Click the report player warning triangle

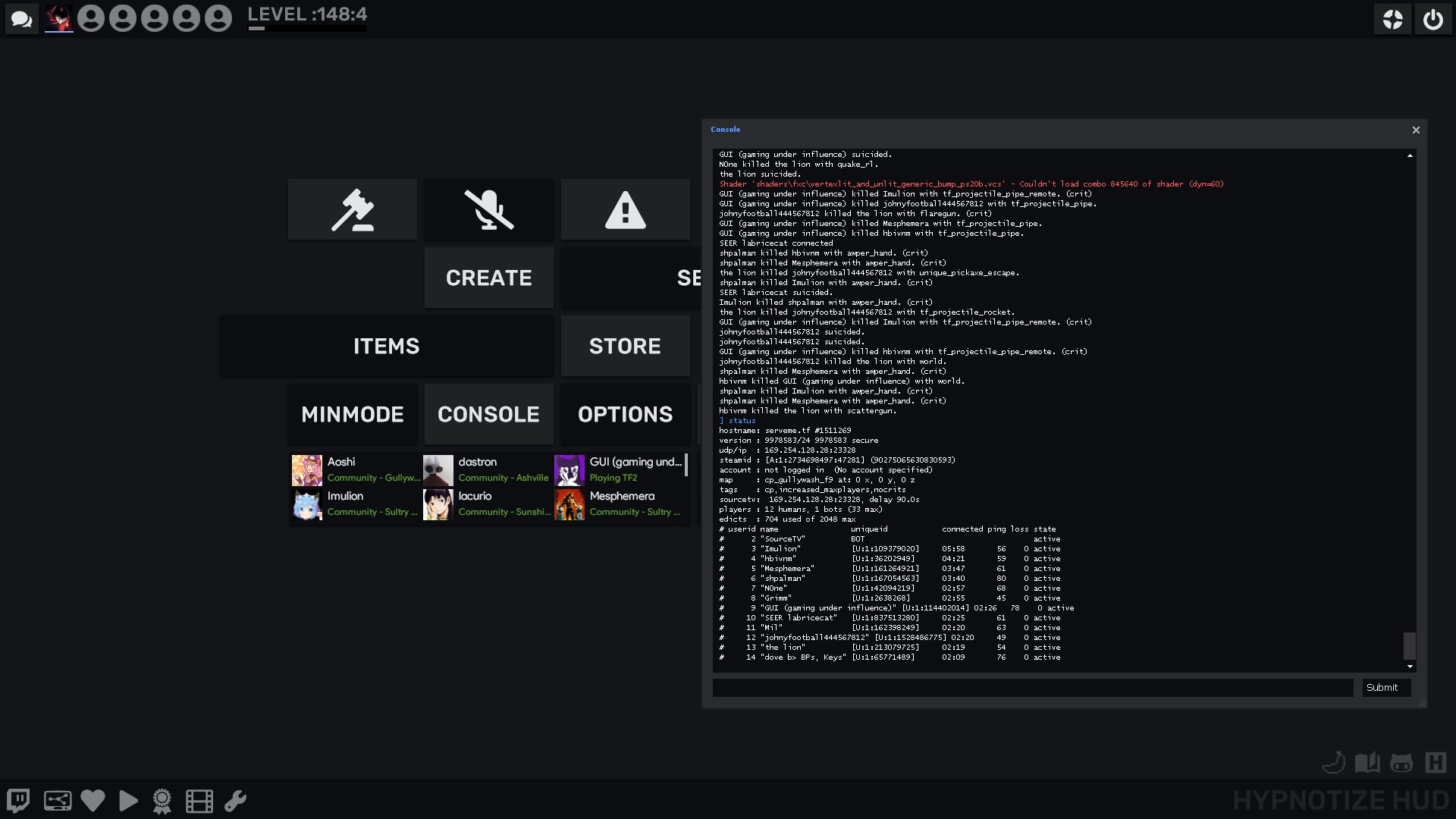click(626, 210)
